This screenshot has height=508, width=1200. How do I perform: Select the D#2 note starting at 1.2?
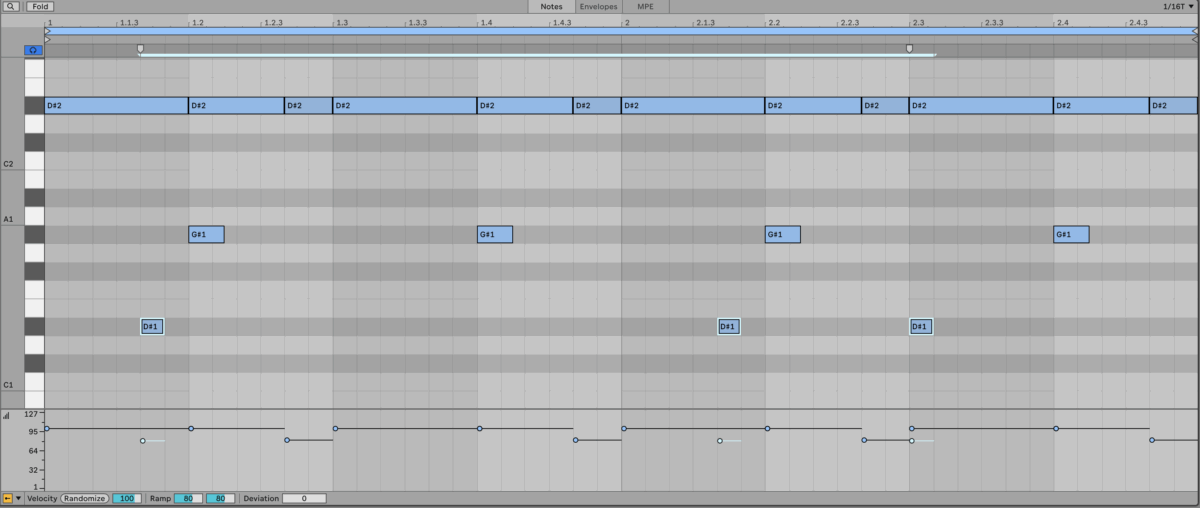coord(236,105)
